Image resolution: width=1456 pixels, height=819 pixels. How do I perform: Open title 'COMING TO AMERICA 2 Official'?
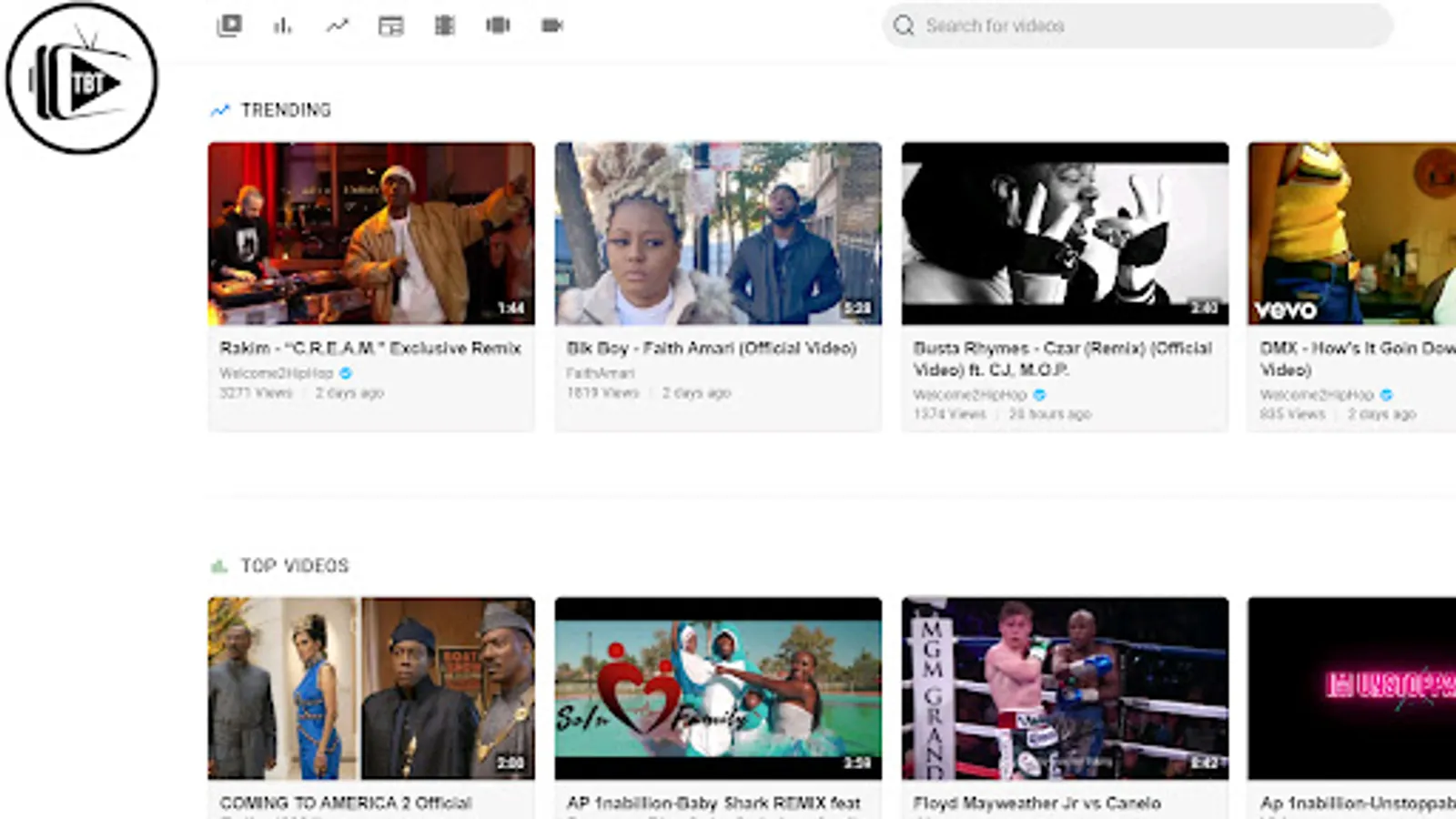[346, 804]
